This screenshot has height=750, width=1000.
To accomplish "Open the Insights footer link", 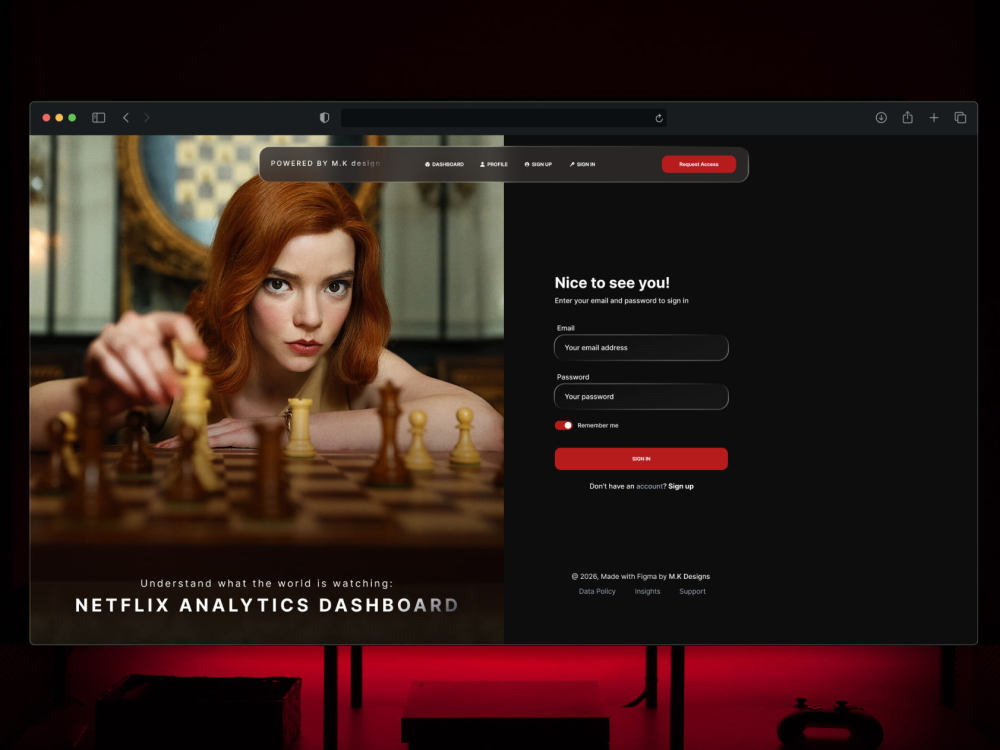I will (647, 591).
